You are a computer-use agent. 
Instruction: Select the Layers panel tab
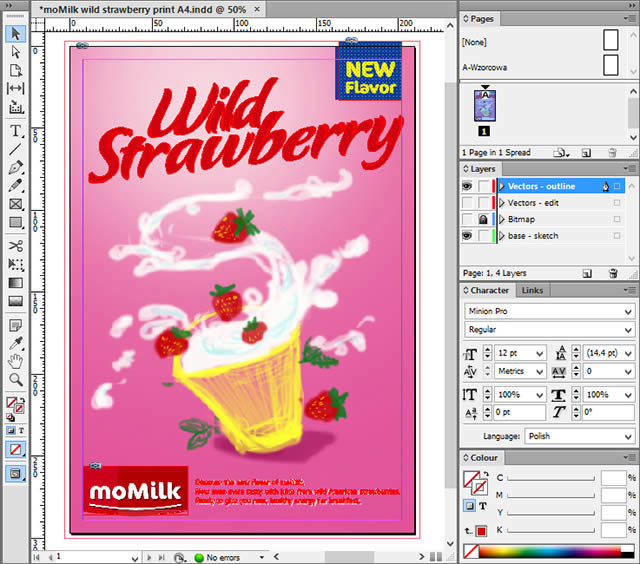point(479,169)
